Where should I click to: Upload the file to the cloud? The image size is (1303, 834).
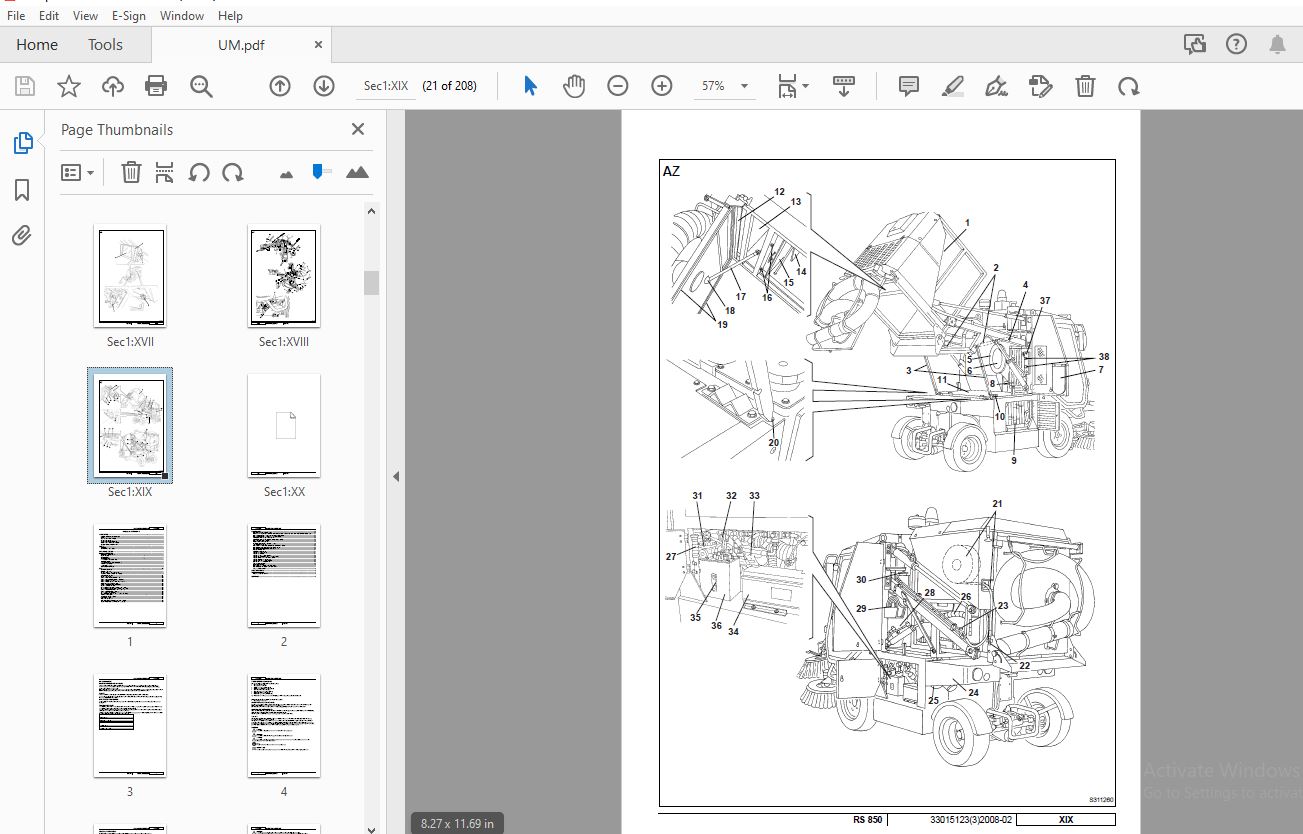(113, 86)
